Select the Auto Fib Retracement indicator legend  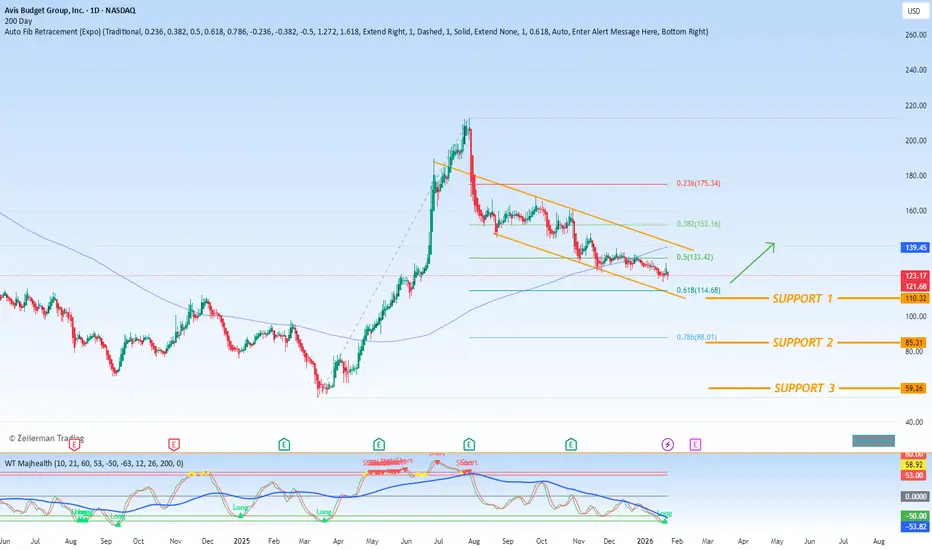(356, 32)
